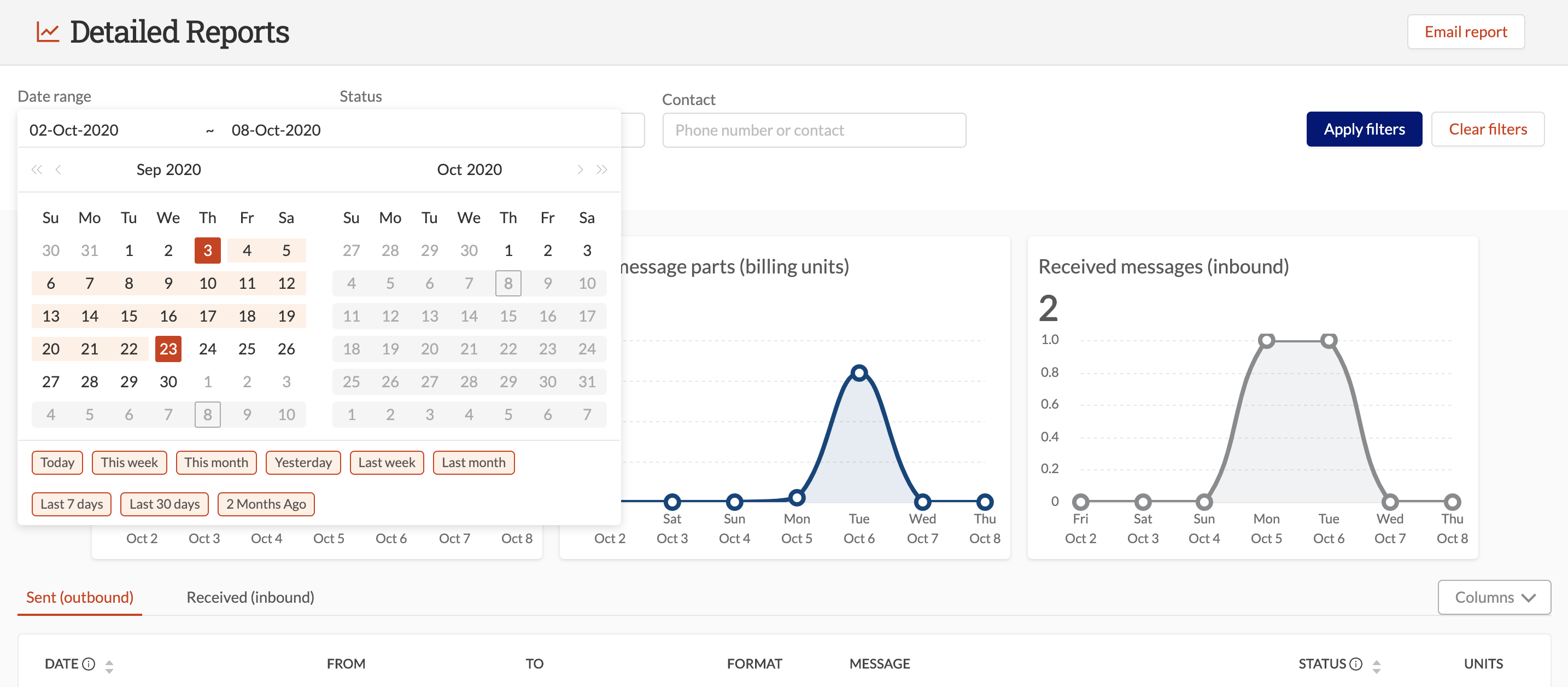Select the Sent (outbound) tab
Image resolution: width=1568 pixels, height=687 pixels.
[x=79, y=597]
